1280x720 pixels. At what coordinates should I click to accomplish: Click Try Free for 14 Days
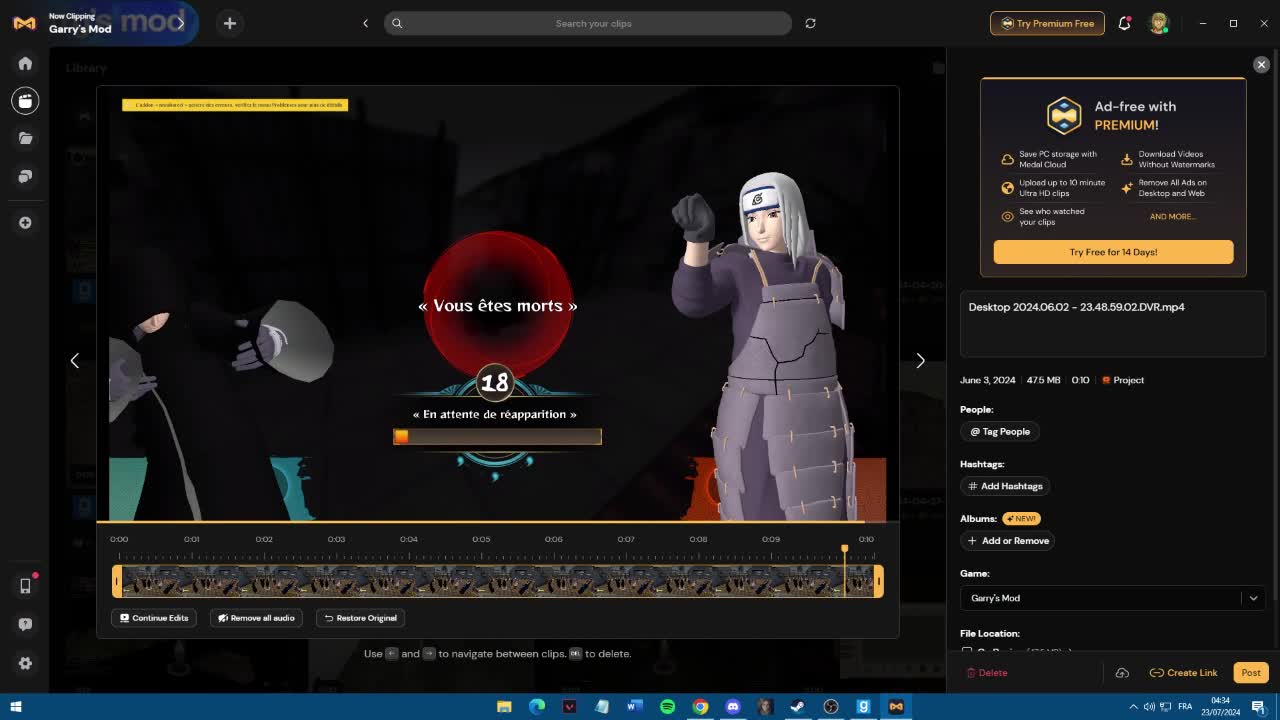pyautogui.click(x=1113, y=252)
